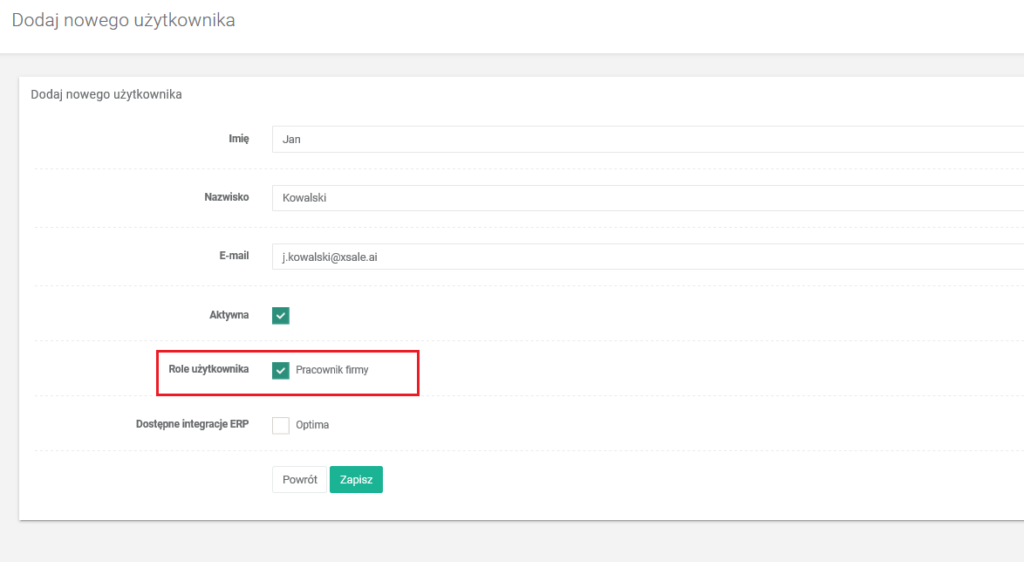Click the Imię field label

click(x=238, y=139)
